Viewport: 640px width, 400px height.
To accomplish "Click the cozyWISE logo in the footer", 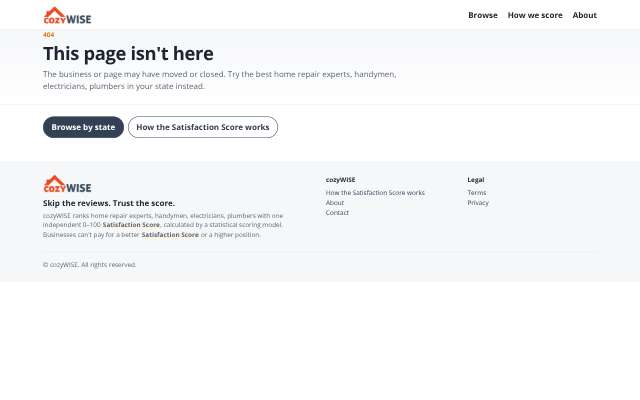I will click(67, 184).
